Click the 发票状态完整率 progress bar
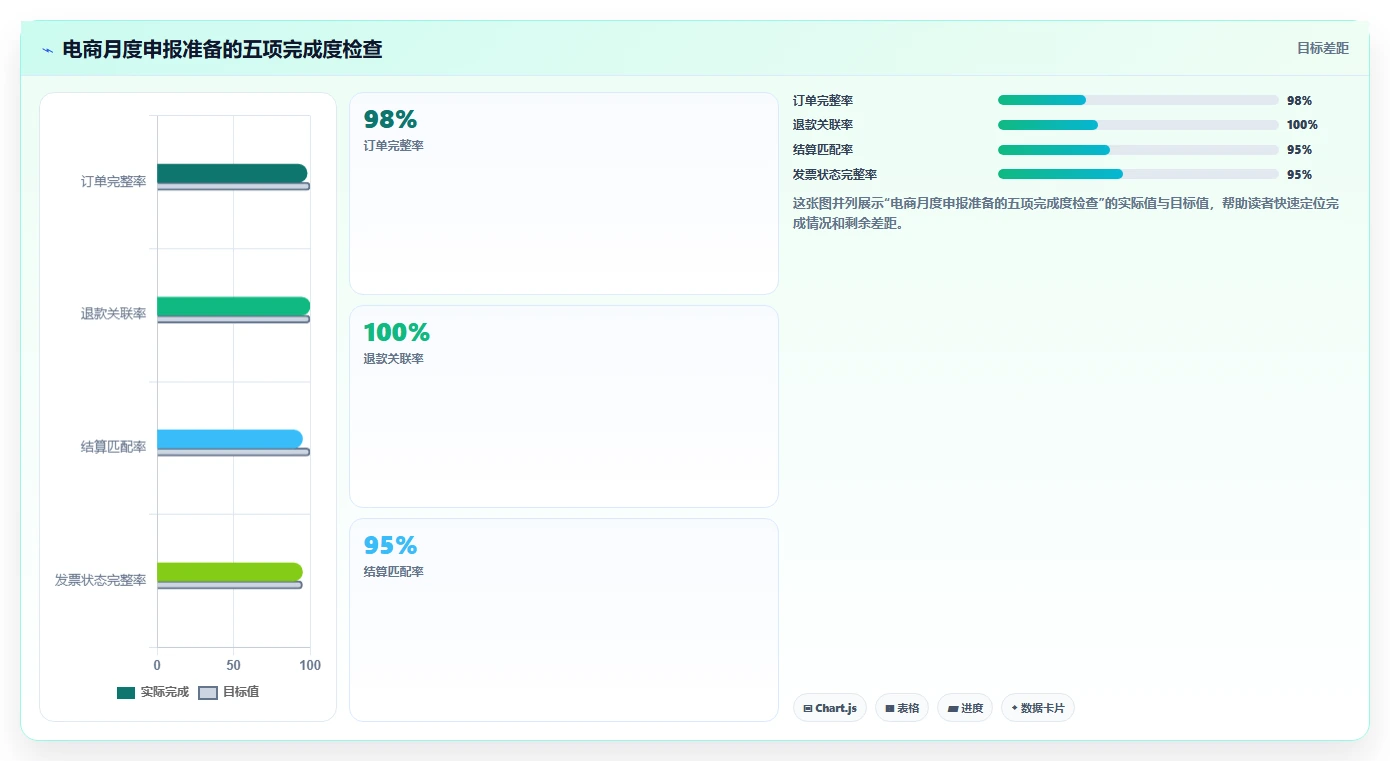 coord(1138,174)
